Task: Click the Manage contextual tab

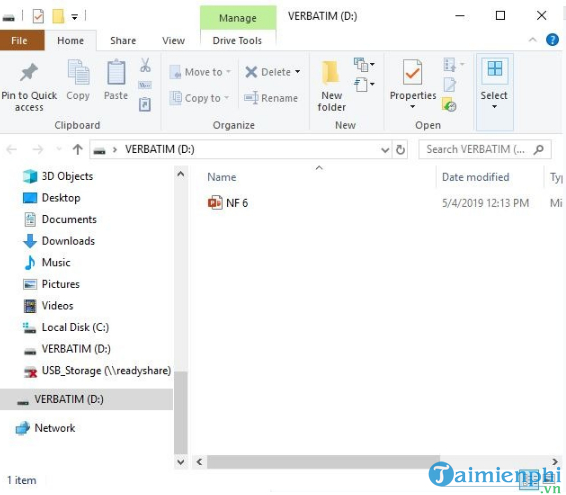Action: 238,18
